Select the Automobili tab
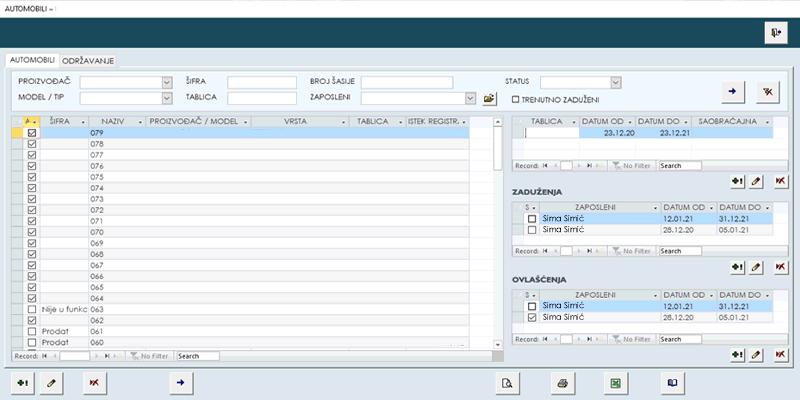 coord(31,60)
